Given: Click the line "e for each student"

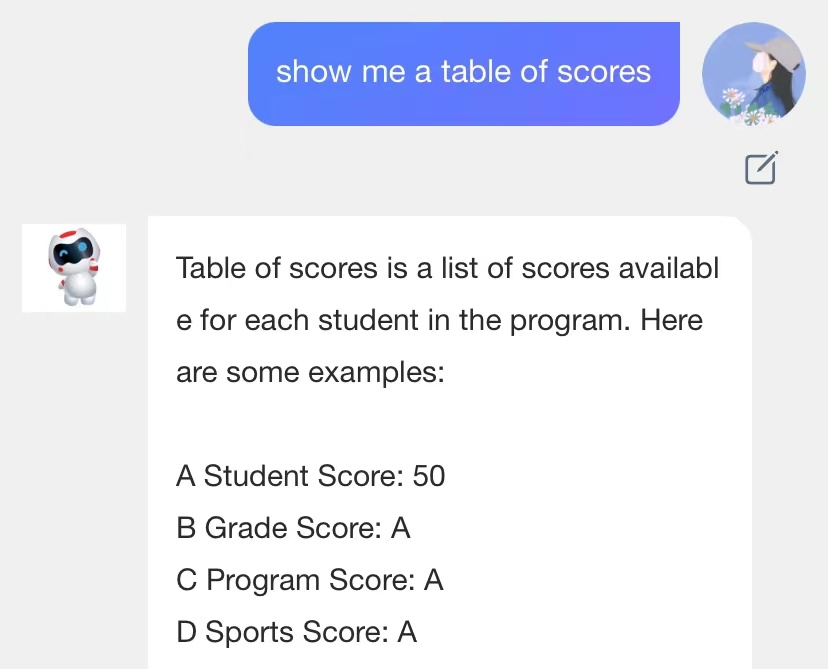Looking at the screenshot, I should point(439,321).
